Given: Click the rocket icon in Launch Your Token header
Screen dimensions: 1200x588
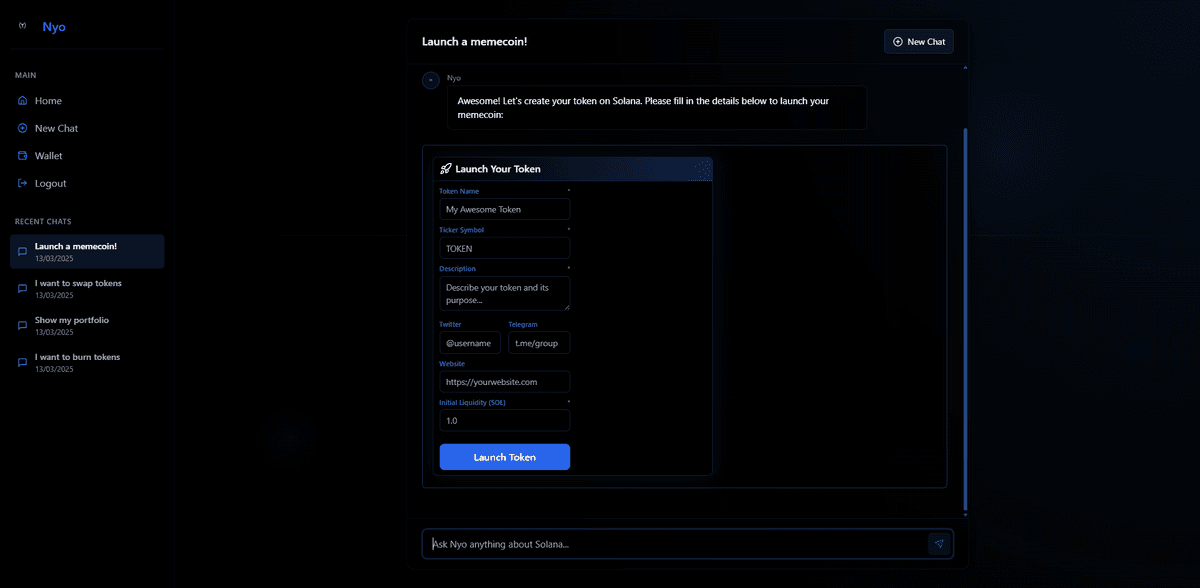Looking at the screenshot, I should point(446,169).
